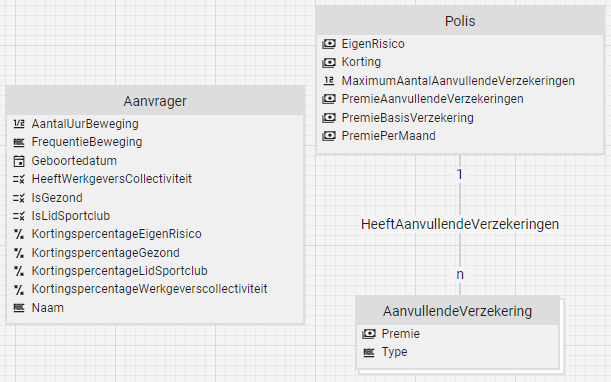Click the text icon next to Naam
The image size is (611, 382).
point(19,308)
